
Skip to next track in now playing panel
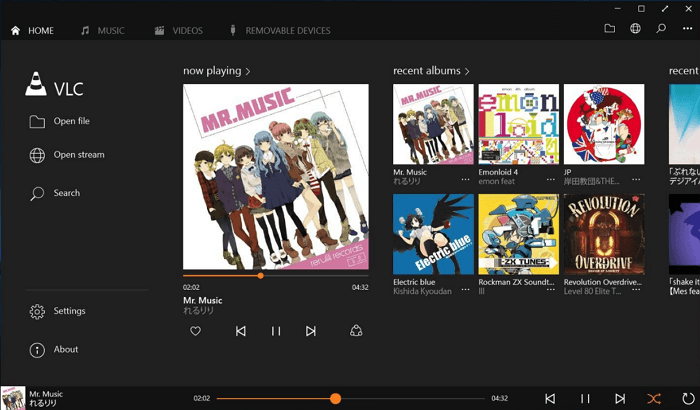311,331
